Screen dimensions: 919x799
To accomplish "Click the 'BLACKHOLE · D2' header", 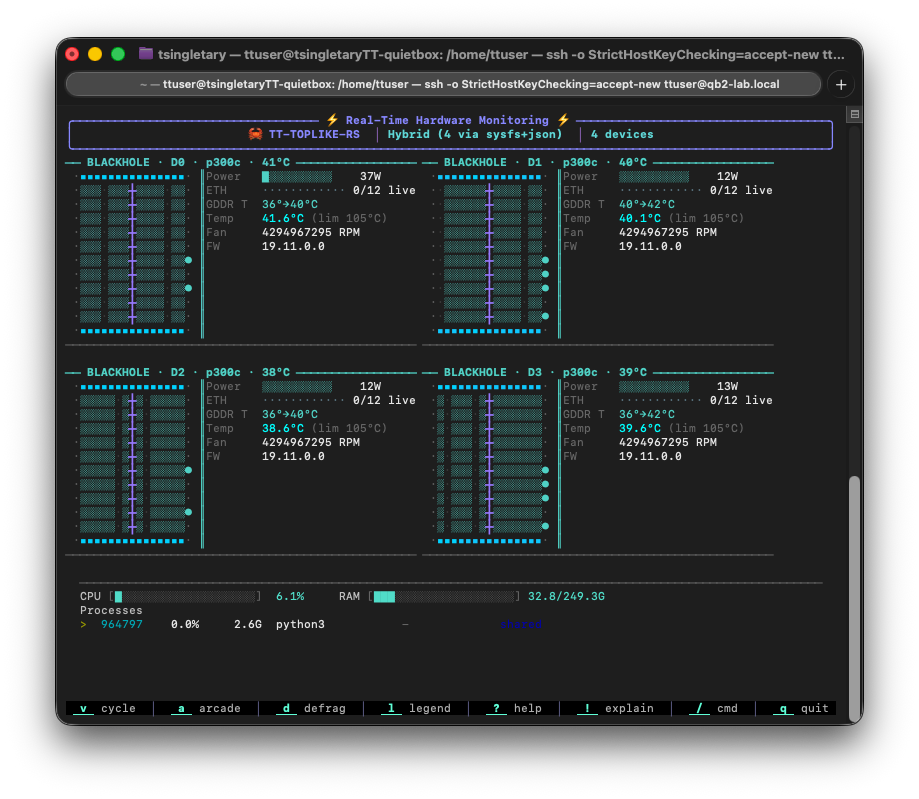I will pyautogui.click(x=135, y=372).
